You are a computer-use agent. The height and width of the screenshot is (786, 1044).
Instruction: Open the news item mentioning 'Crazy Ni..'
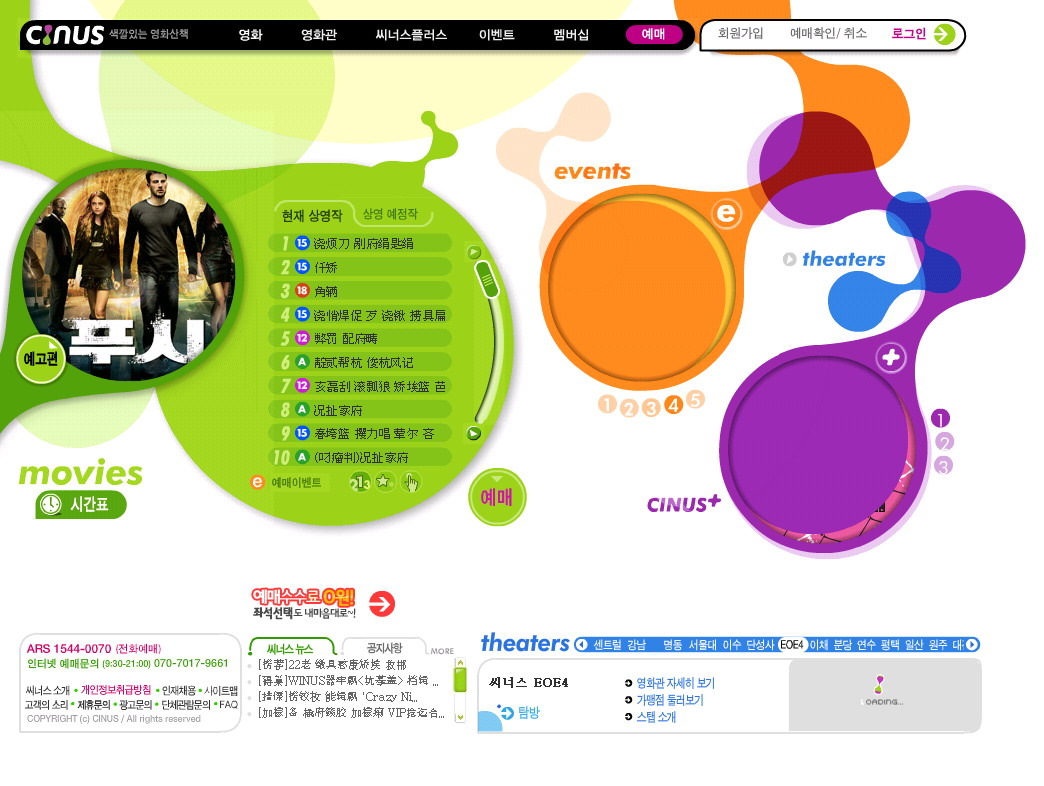(x=338, y=697)
